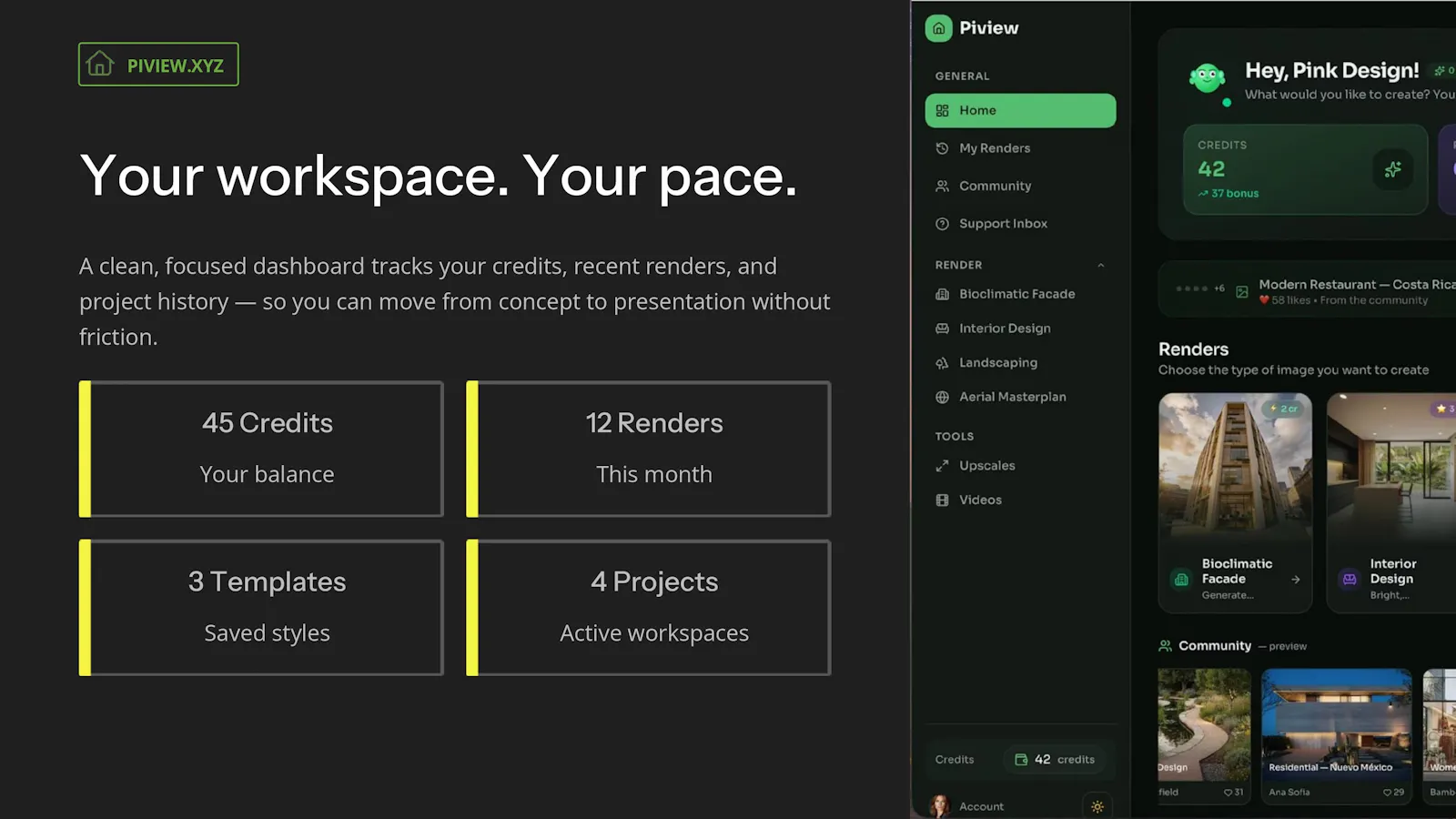The height and width of the screenshot is (819, 1456).
Task: Click the Landscaping tree icon
Action: (943, 363)
